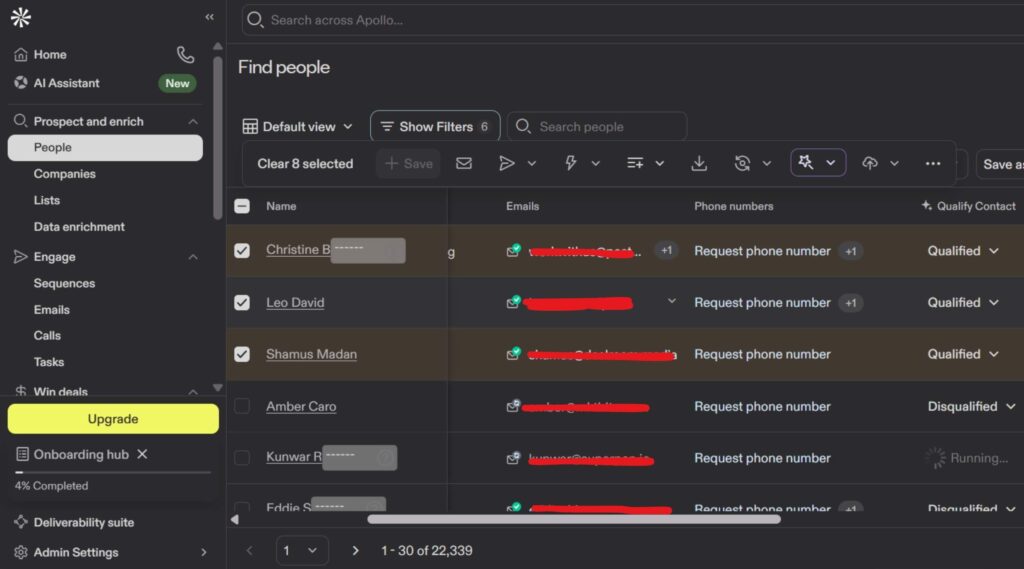
Task: Open Qualified dropdown for Shamus Madan
Action: [963, 354]
